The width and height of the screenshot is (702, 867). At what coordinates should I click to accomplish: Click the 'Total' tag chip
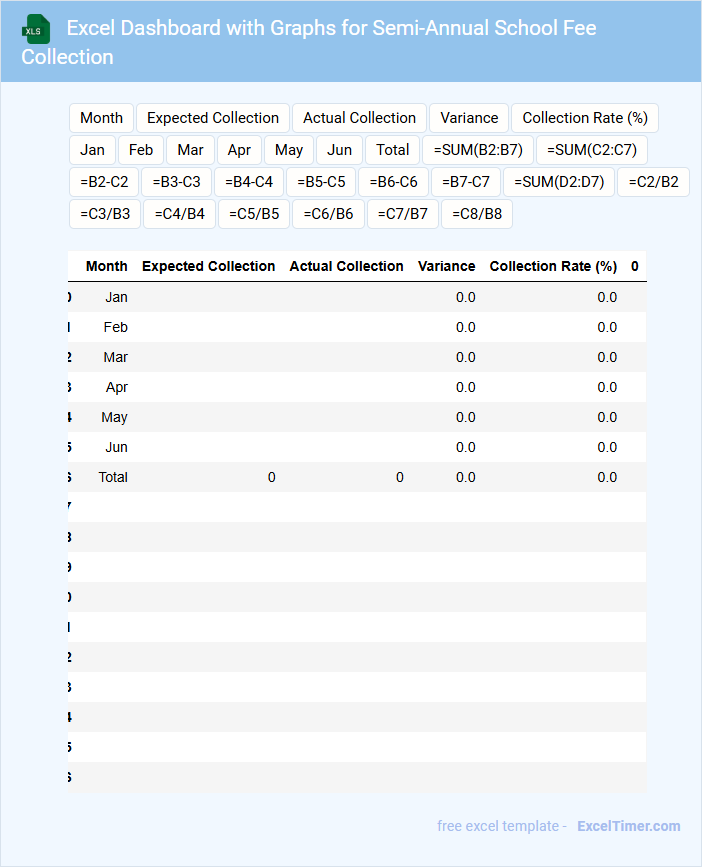click(x=392, y=150)
